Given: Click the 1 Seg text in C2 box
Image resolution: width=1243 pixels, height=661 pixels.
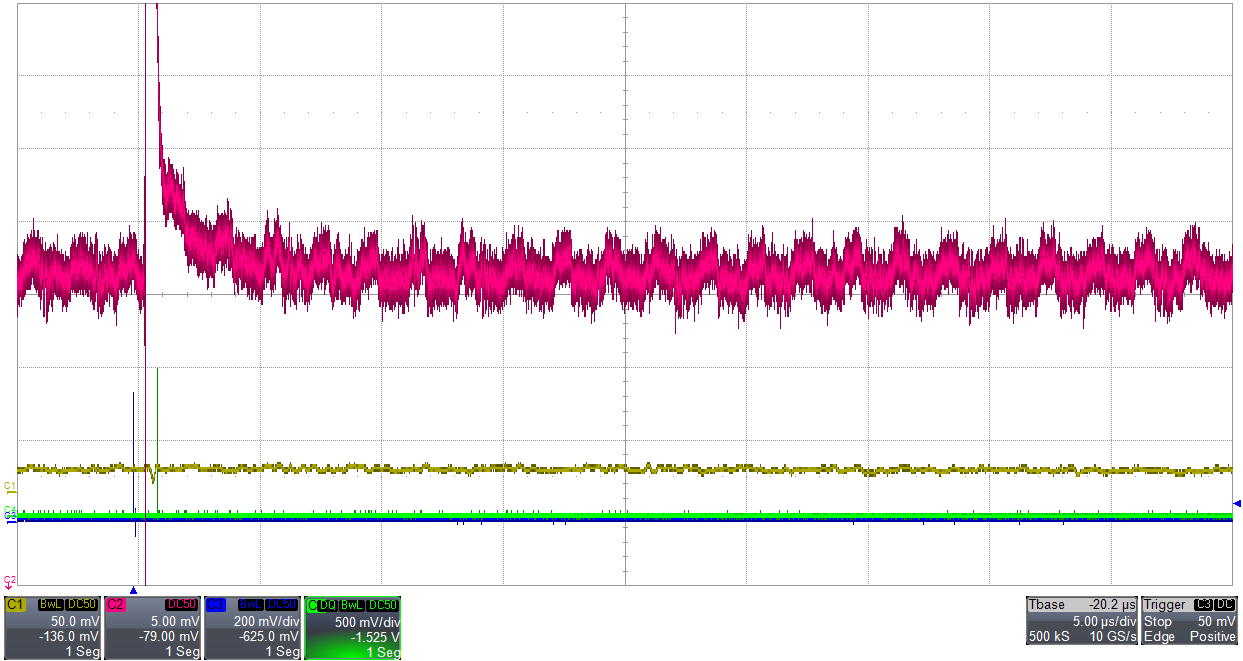Looking at the screenshot, I should click(183, 652).
